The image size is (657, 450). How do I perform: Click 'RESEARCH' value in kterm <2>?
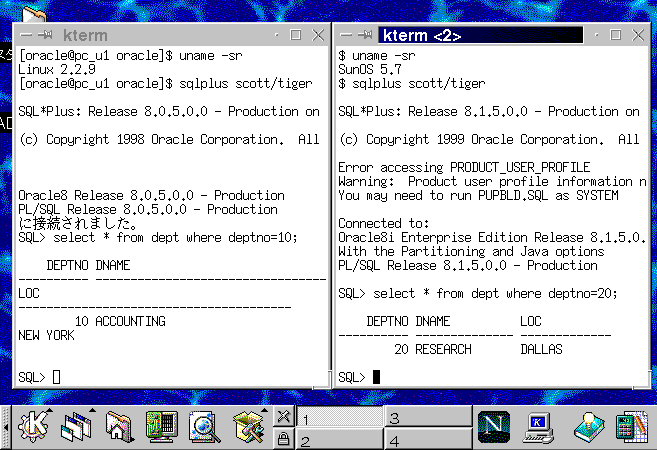[443, 349]
